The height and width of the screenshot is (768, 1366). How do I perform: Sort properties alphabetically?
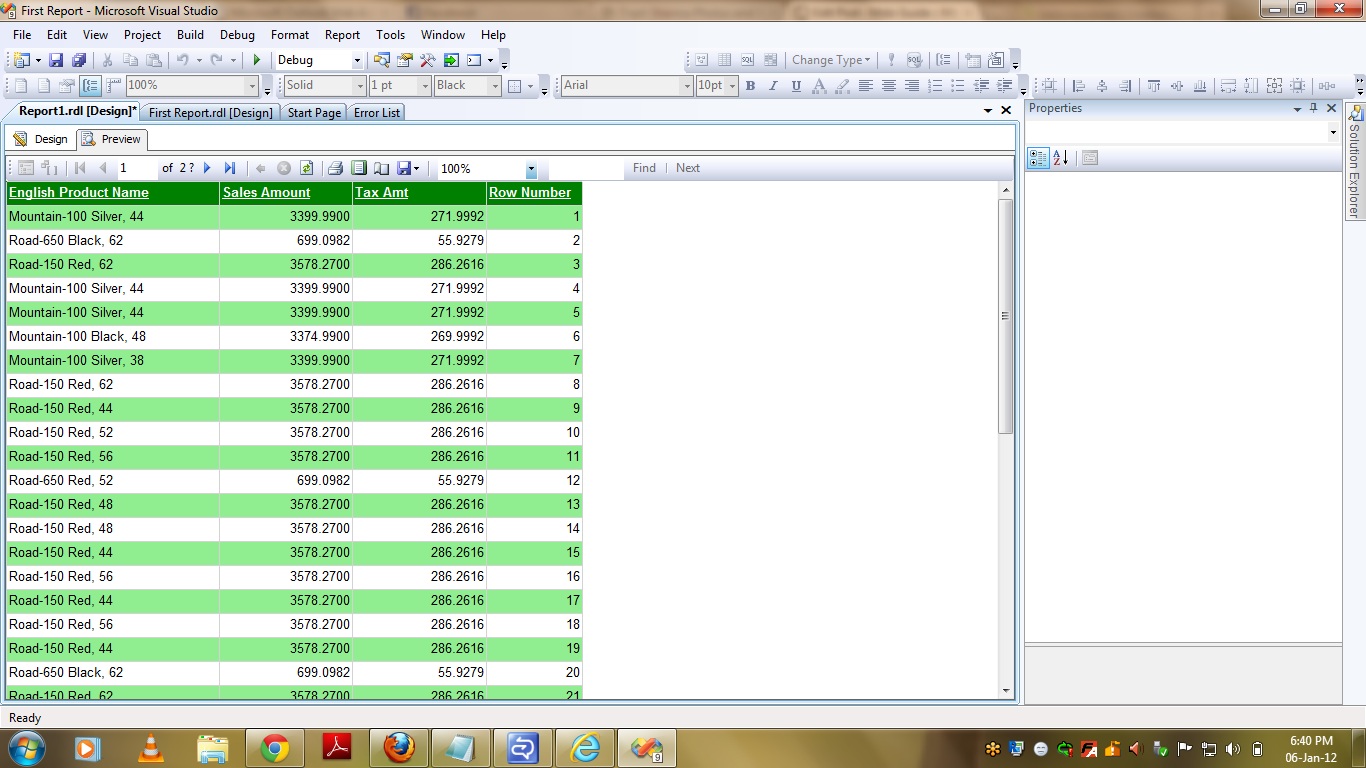[x=1061, y=158]
